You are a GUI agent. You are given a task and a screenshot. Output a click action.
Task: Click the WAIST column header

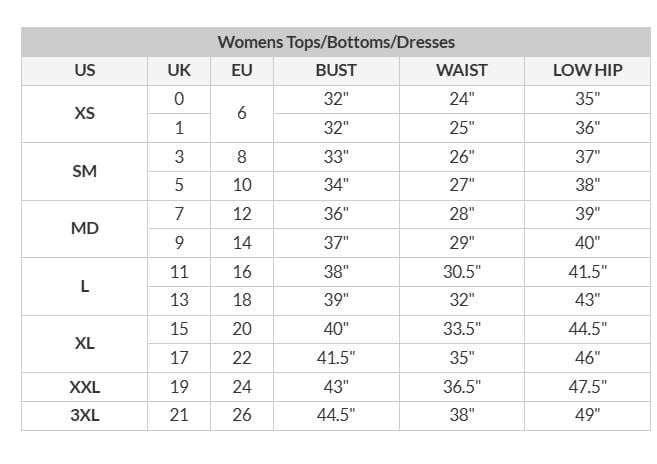tap(462, 70)
